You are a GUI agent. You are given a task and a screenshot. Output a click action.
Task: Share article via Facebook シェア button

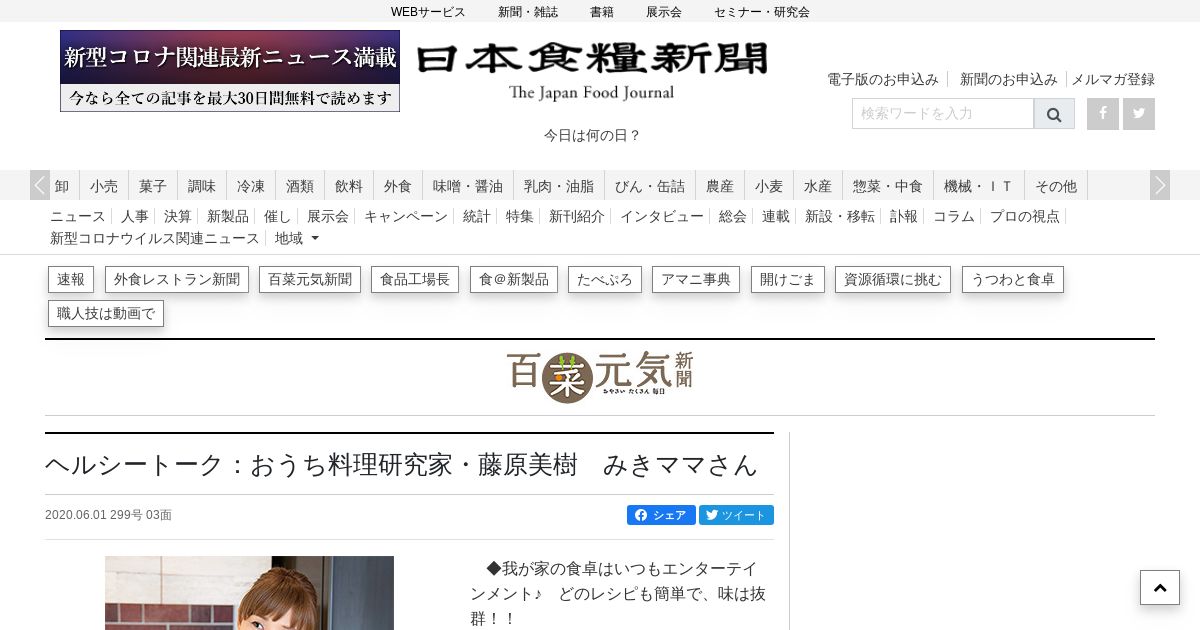click(661, 515)
